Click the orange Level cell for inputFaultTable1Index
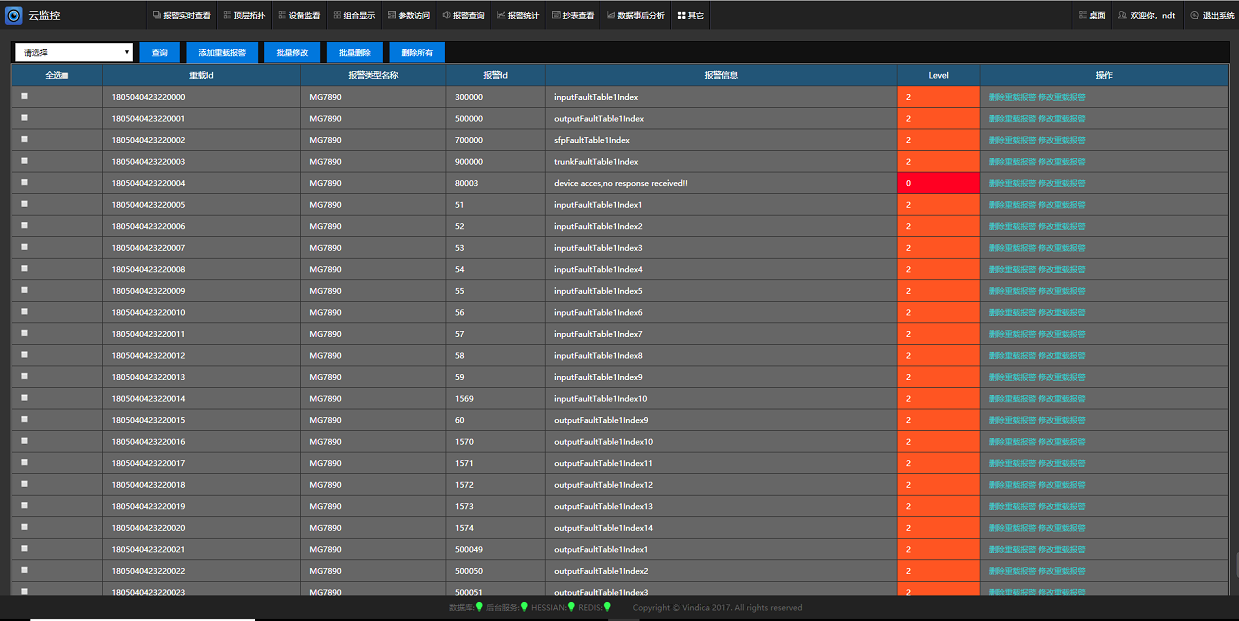 [939, 97]
